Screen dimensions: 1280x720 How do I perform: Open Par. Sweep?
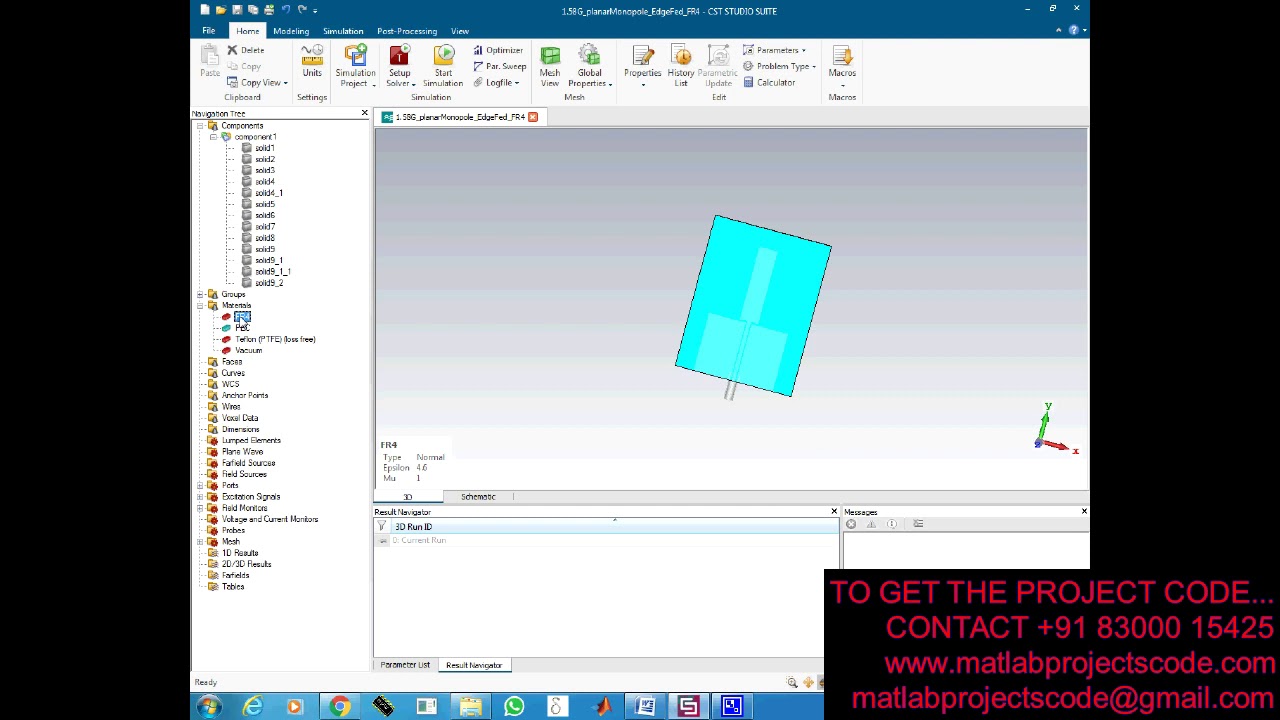click(499, 66)
